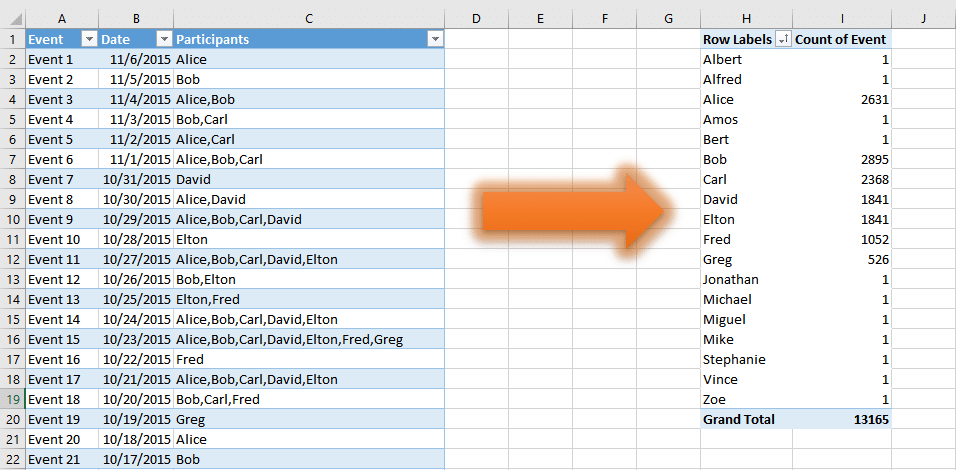Select column G header

668,19
